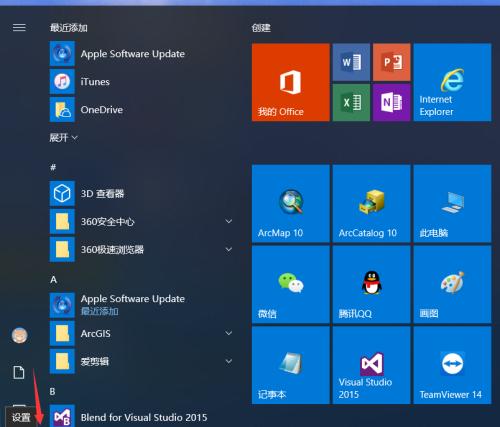The height and width of the screenshot is (427, 500).
Task: Open the ArcCatalog 10 tile
Action: click(371, 204)
